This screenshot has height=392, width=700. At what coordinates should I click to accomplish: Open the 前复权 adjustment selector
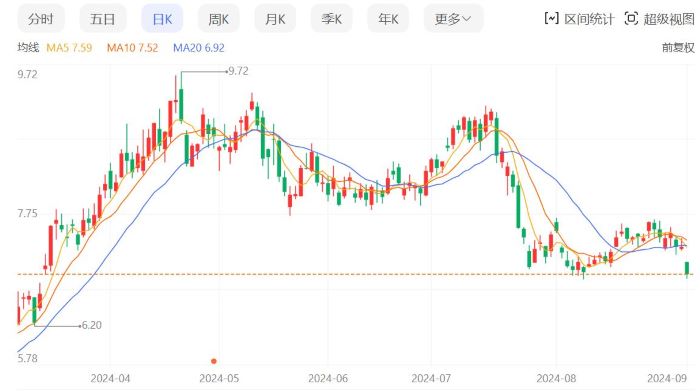pos(678,47)
